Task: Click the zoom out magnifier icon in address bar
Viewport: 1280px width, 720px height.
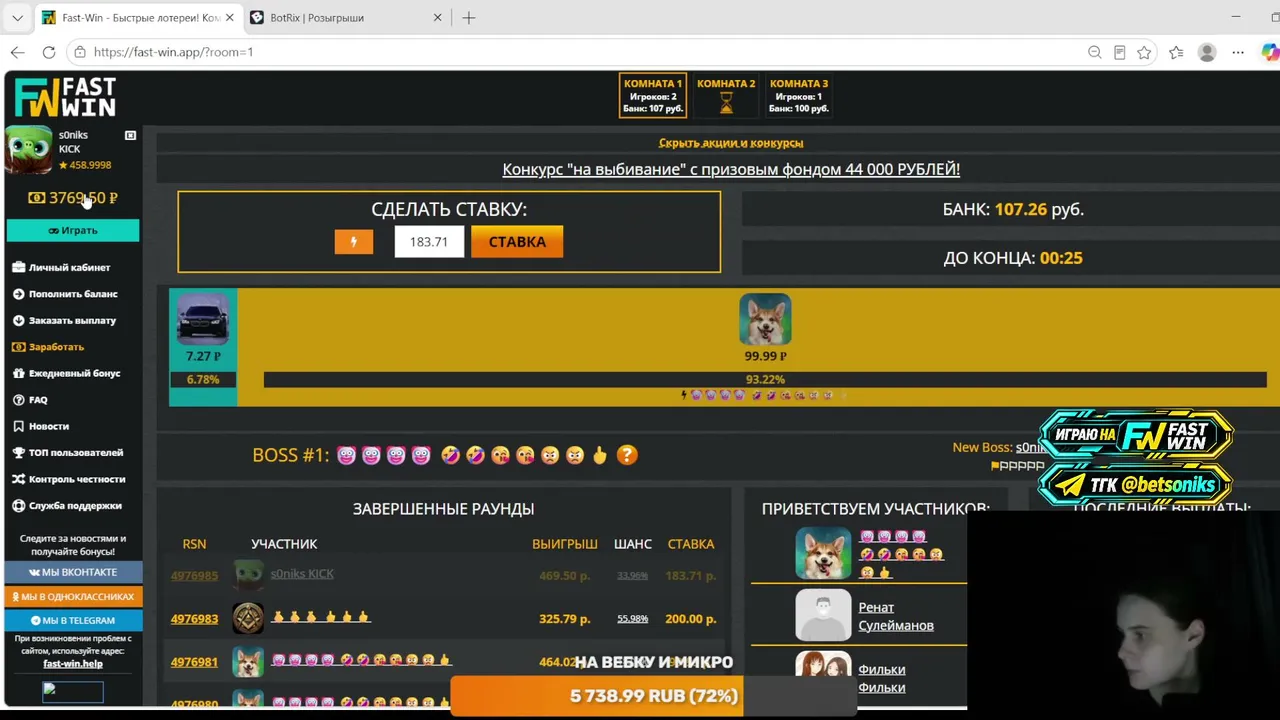Action: [1094, 52]
